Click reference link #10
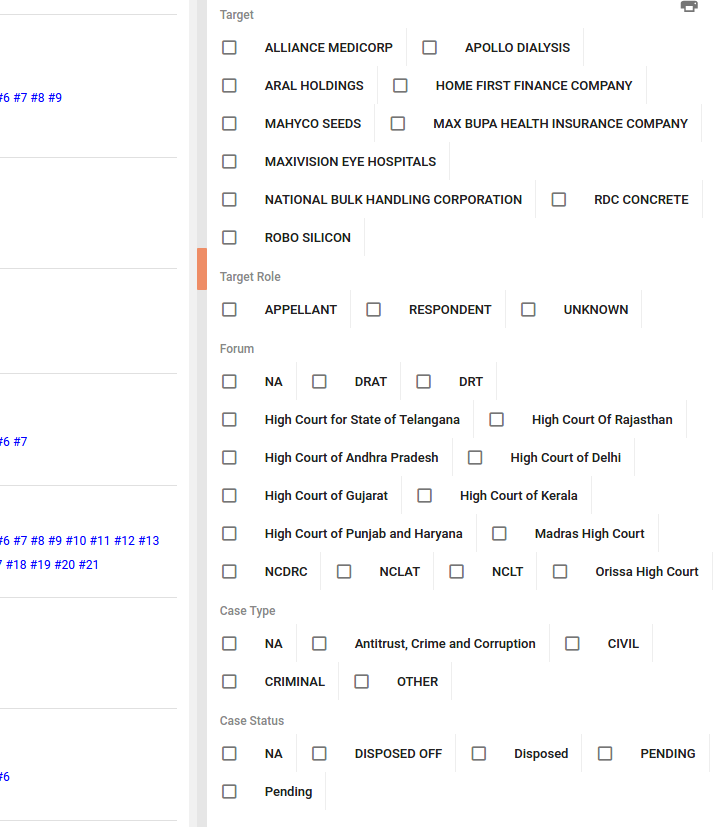Viewport: 715px width, 827px height. pyautogui.click(x=76, y=541)
